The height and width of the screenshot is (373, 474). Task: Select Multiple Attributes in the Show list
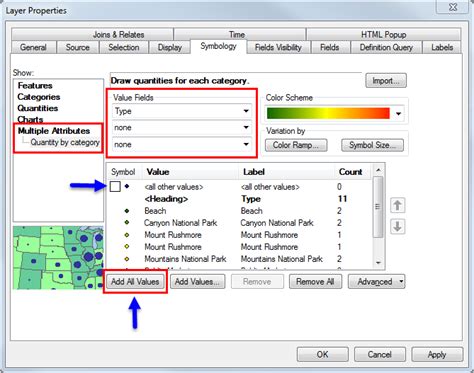click(x=54, y=131)
